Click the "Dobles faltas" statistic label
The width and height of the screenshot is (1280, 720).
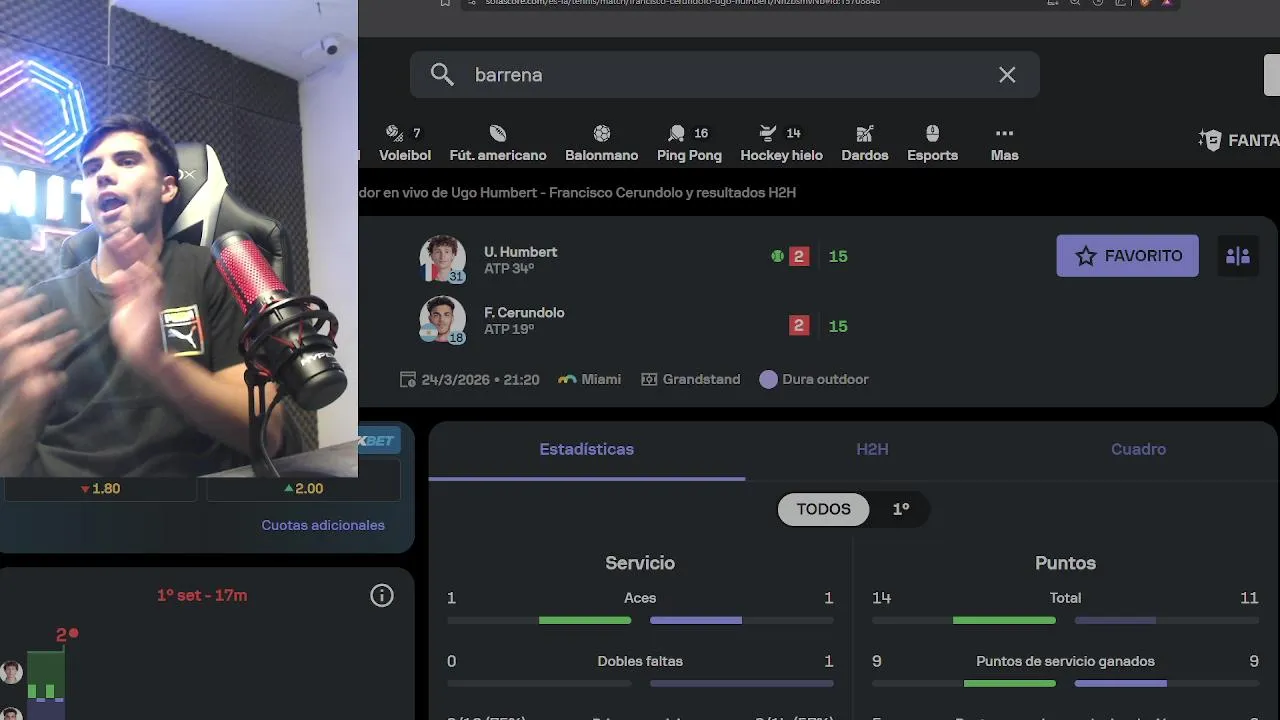pyautogui.click(x=640, y=661)
